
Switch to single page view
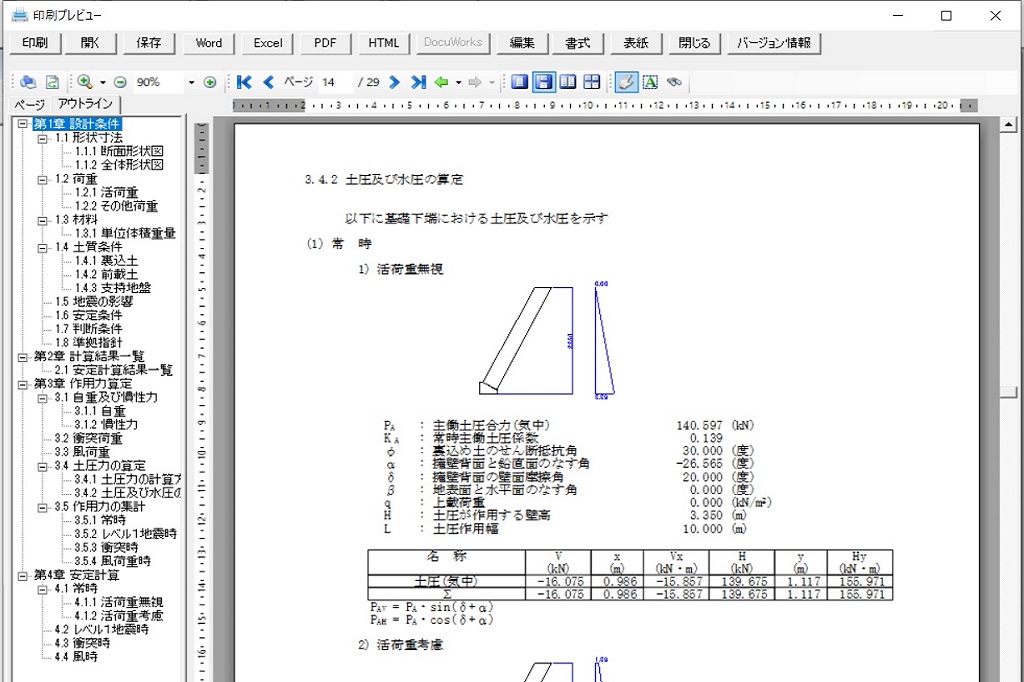coord(519,82)
